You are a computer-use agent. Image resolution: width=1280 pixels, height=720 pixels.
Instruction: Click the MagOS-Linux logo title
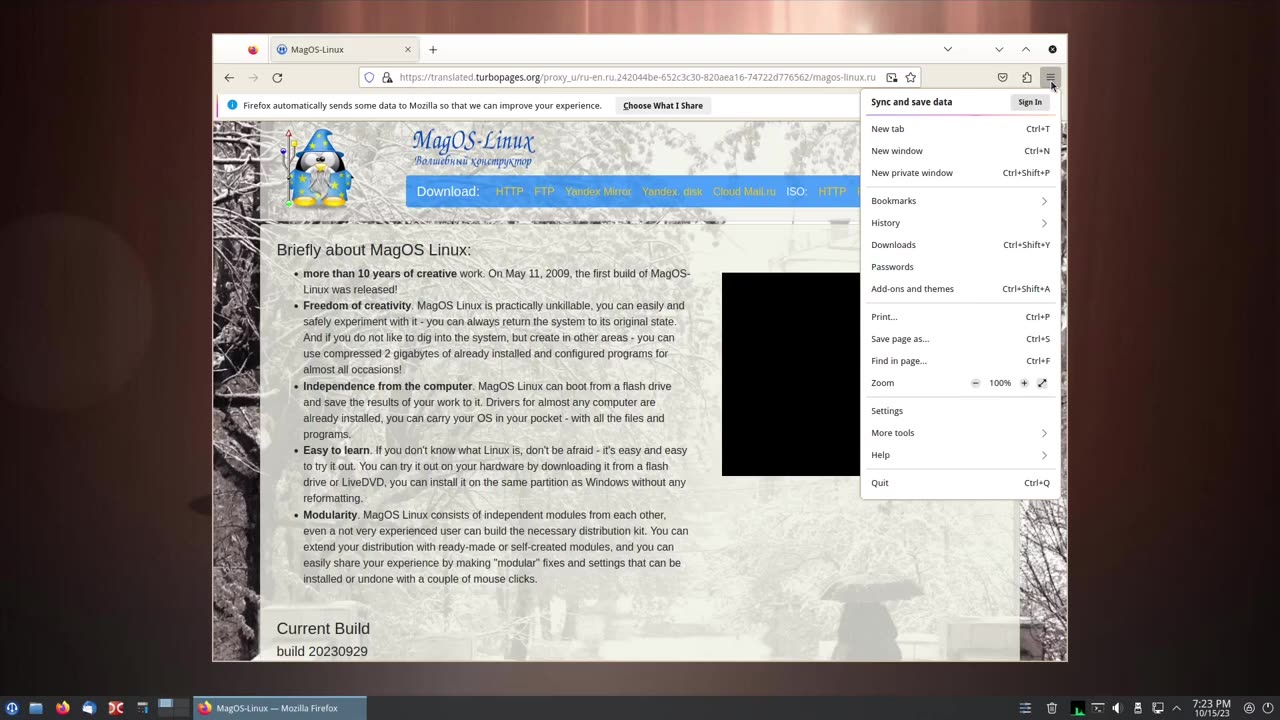[473, 148]
